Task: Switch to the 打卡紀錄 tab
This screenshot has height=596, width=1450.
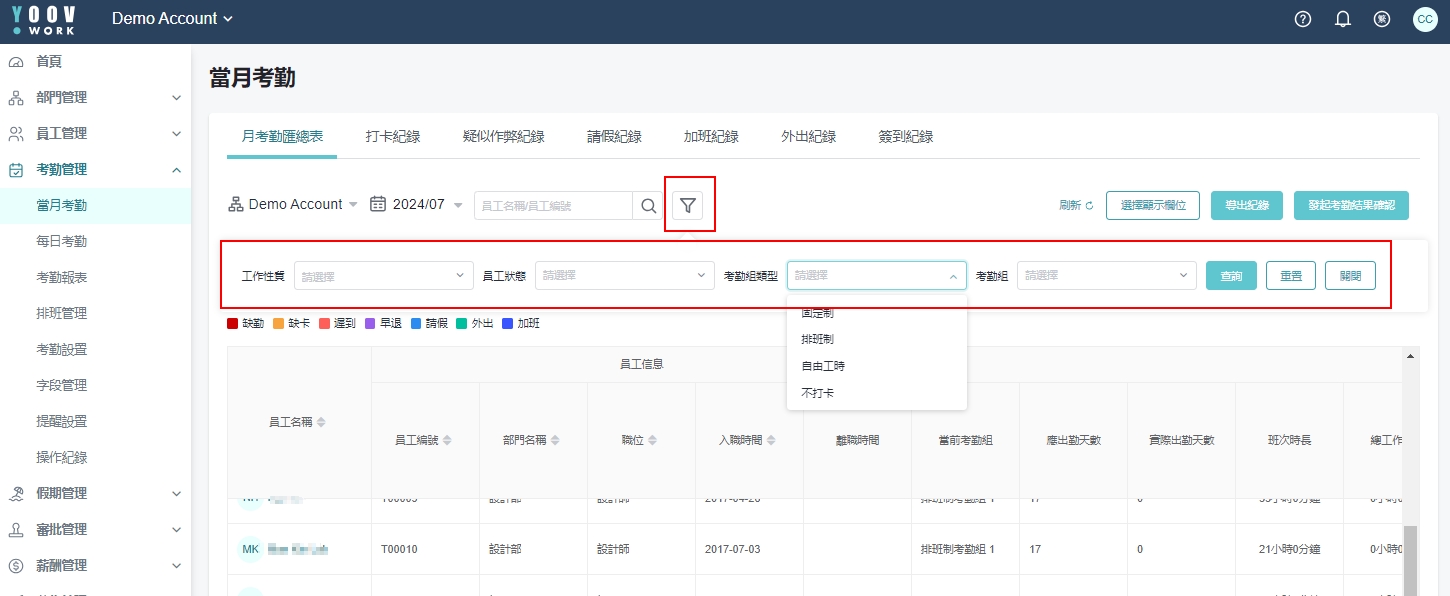Action: point(392,137)
